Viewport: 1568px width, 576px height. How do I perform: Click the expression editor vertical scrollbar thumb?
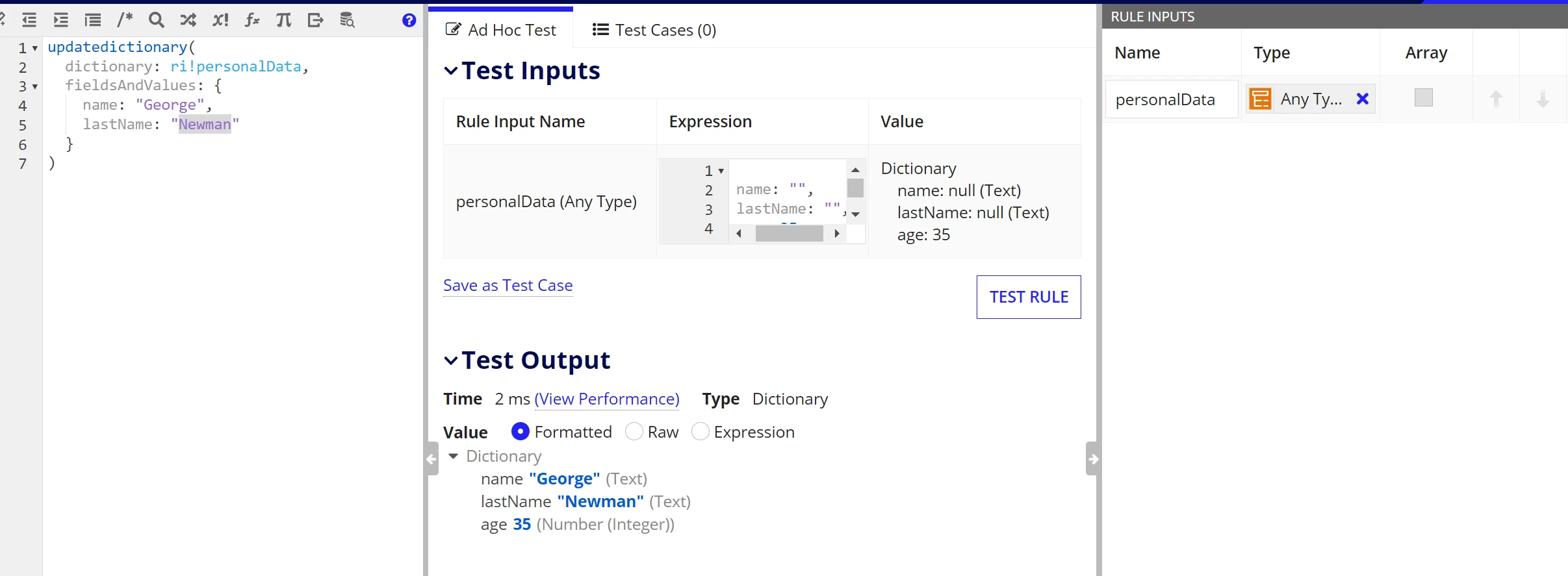tap(856, 188)
